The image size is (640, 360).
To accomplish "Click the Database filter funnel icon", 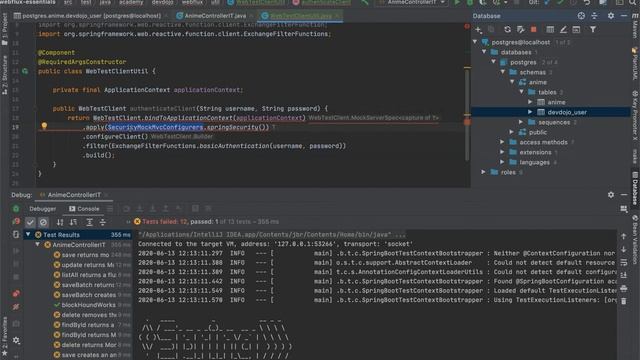I will [x=593, y=30].
